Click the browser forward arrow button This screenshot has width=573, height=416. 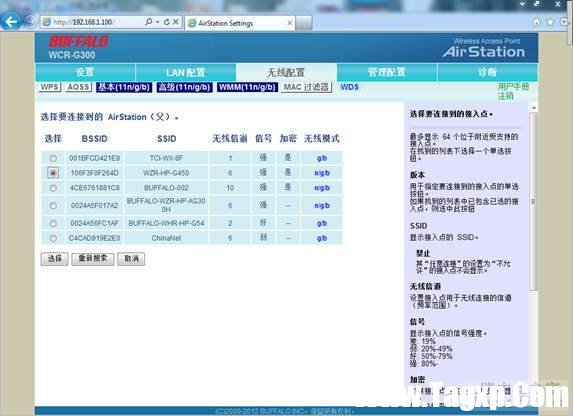[x=29, y=22]
